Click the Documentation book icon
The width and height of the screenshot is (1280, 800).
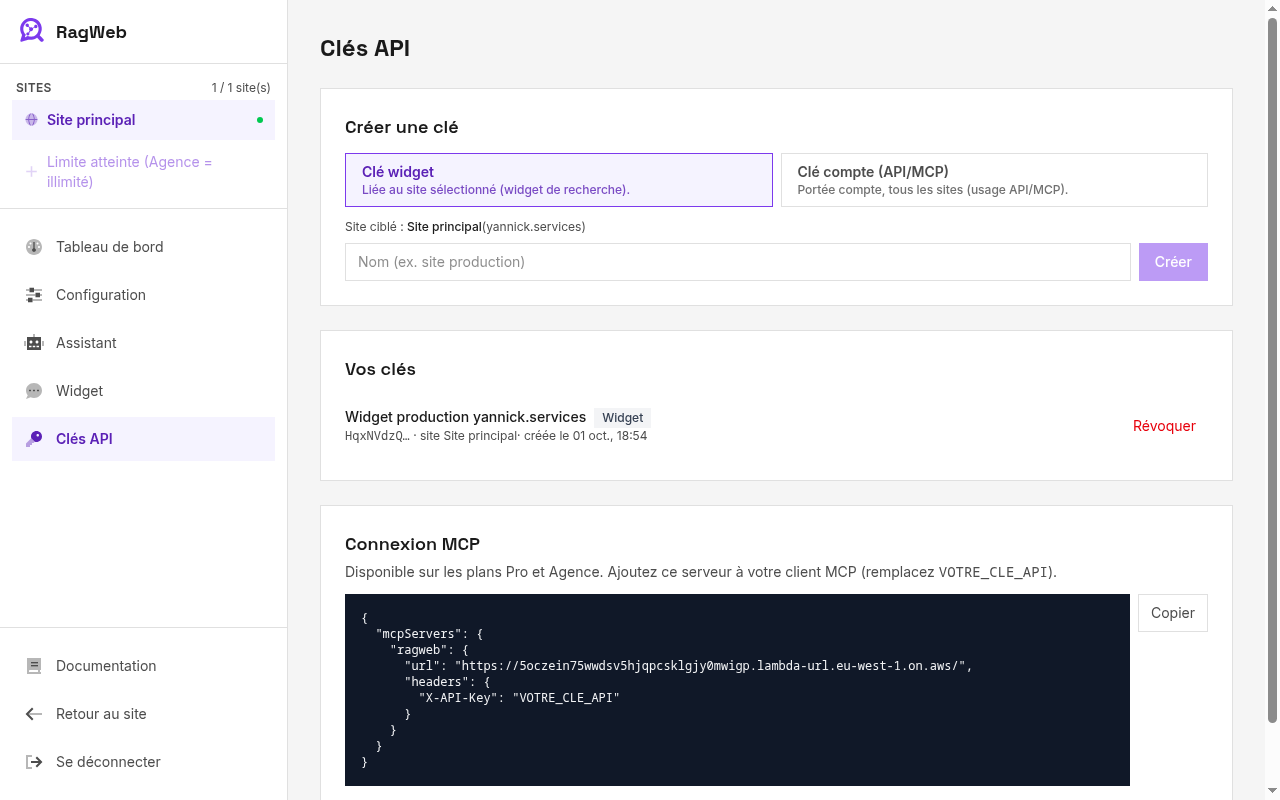(x=34, y=666)
